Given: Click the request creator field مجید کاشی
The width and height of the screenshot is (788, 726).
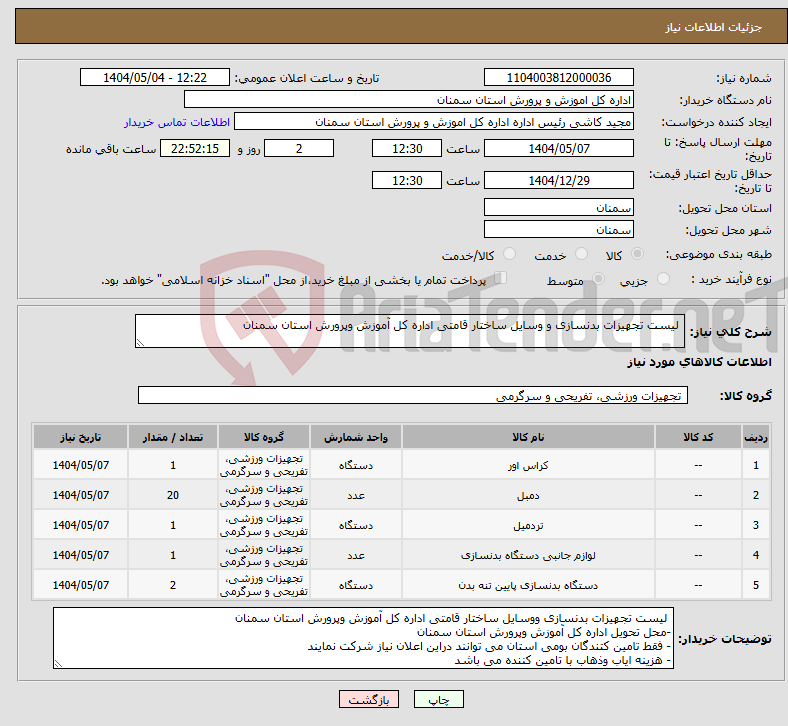Looking at the screenshot, I should click(x=434, y=122).
